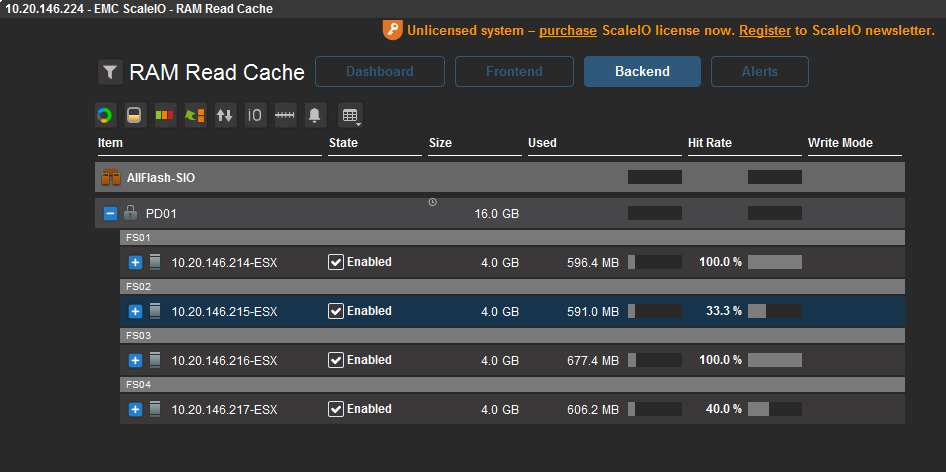Open the table view dropdown icon
Viewport: 946px width, 472px height.
[351, 115]
